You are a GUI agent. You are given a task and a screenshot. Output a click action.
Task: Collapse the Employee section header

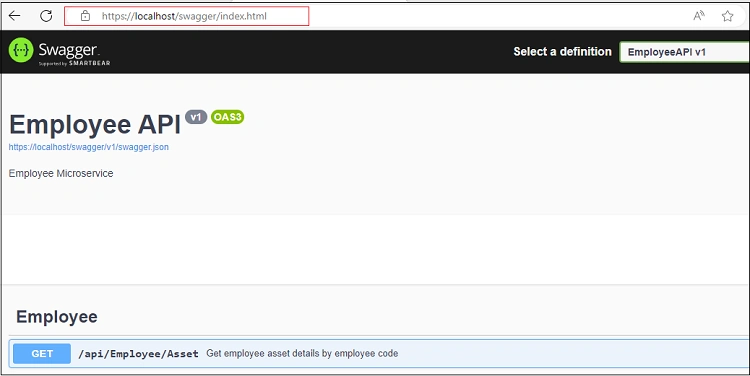click(x=56, y=317)
